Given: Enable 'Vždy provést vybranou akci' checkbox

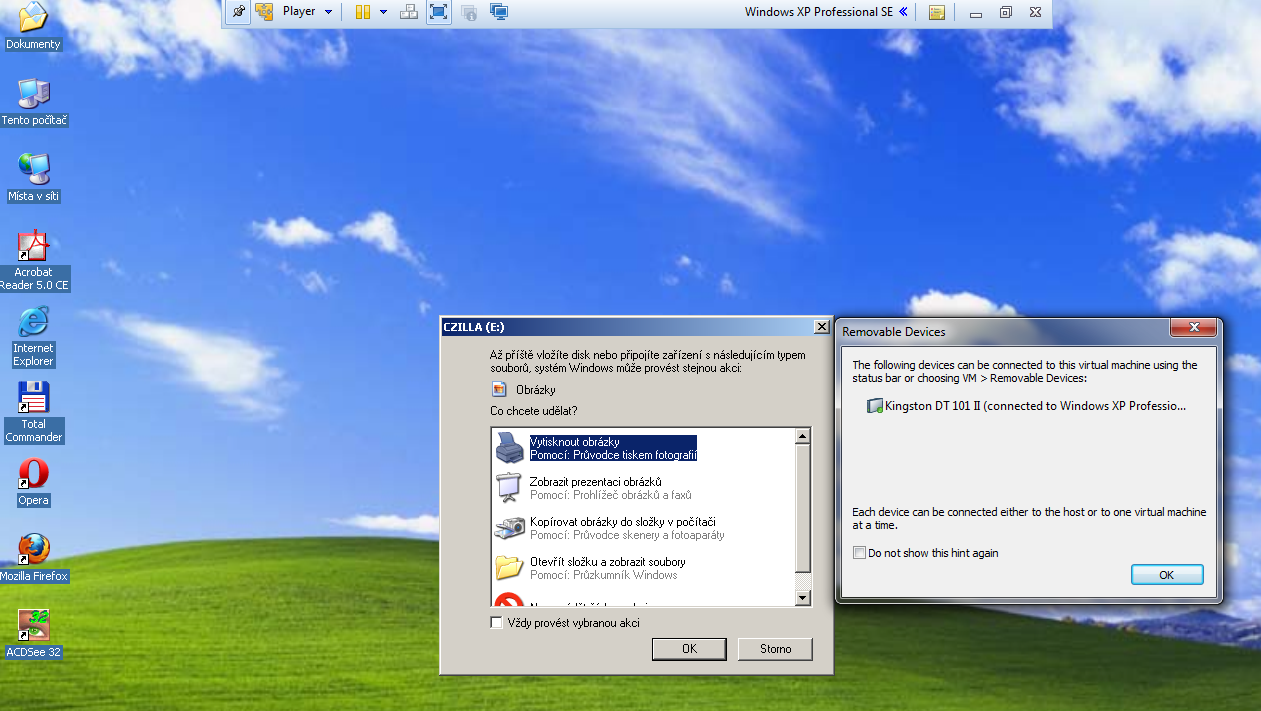Looking at the screenshot, I should [x=497, y=623].
